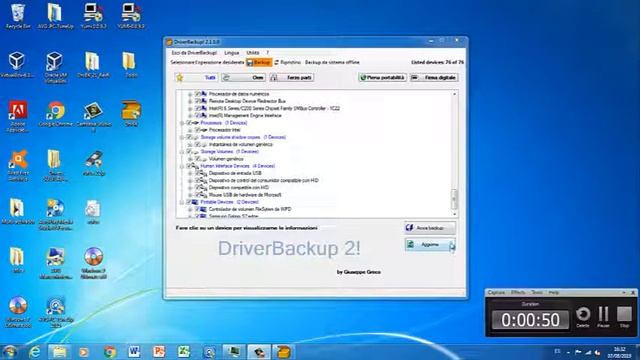Open the Camtasia Studio desktop shortcut
This screenshot has width=640, height=360.
[x=93, y=117]
